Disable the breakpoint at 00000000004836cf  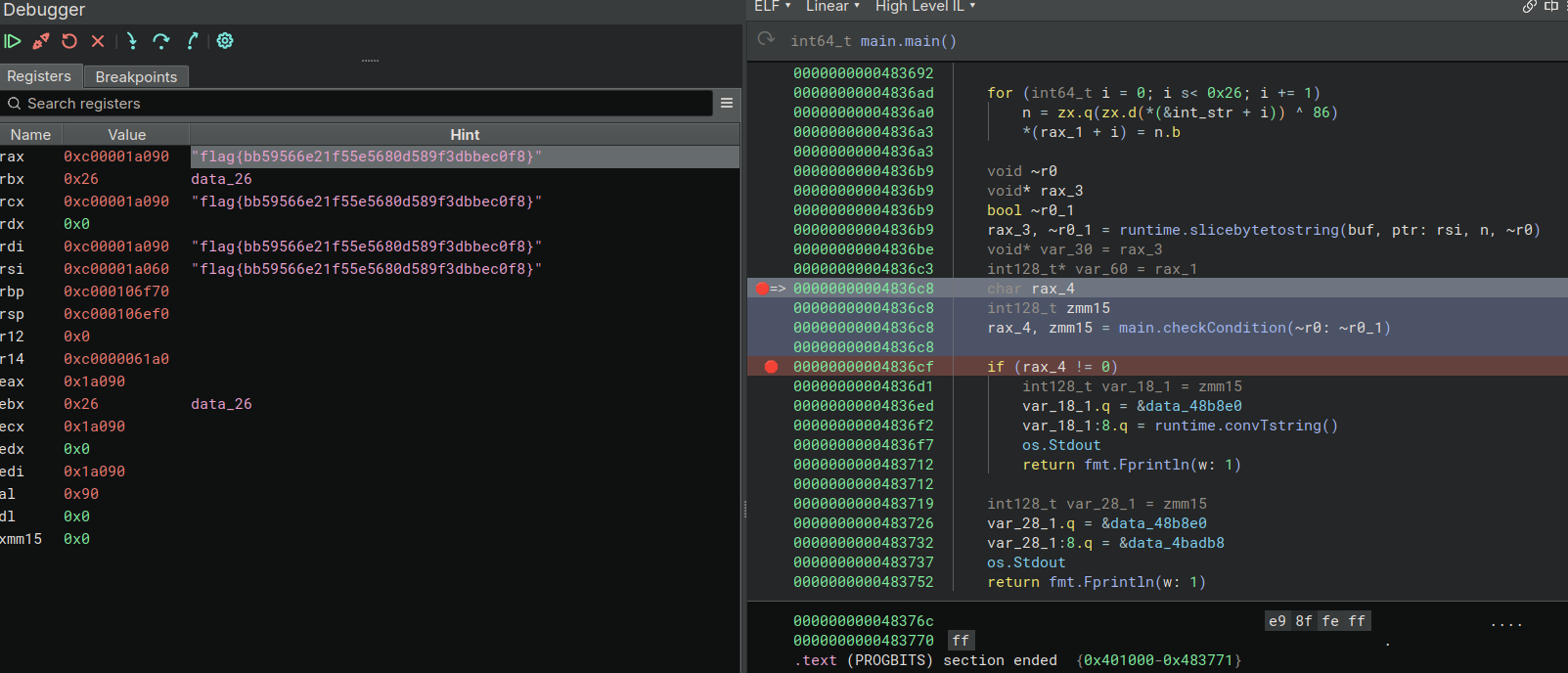[x=771, y=367]
